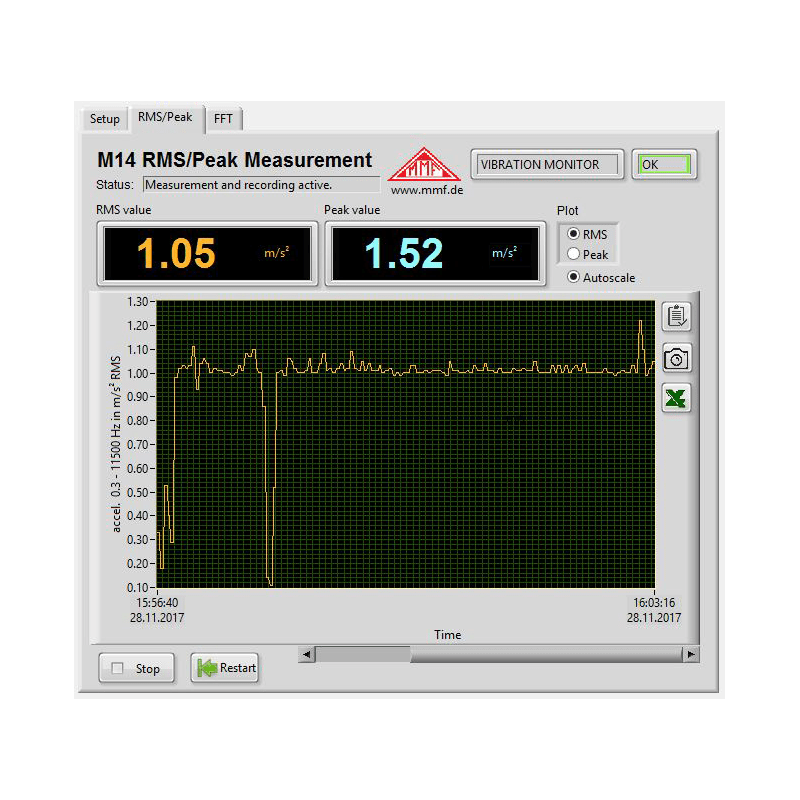
Task: Click the camera snapshot icon
Action: (x=677, y=358)
